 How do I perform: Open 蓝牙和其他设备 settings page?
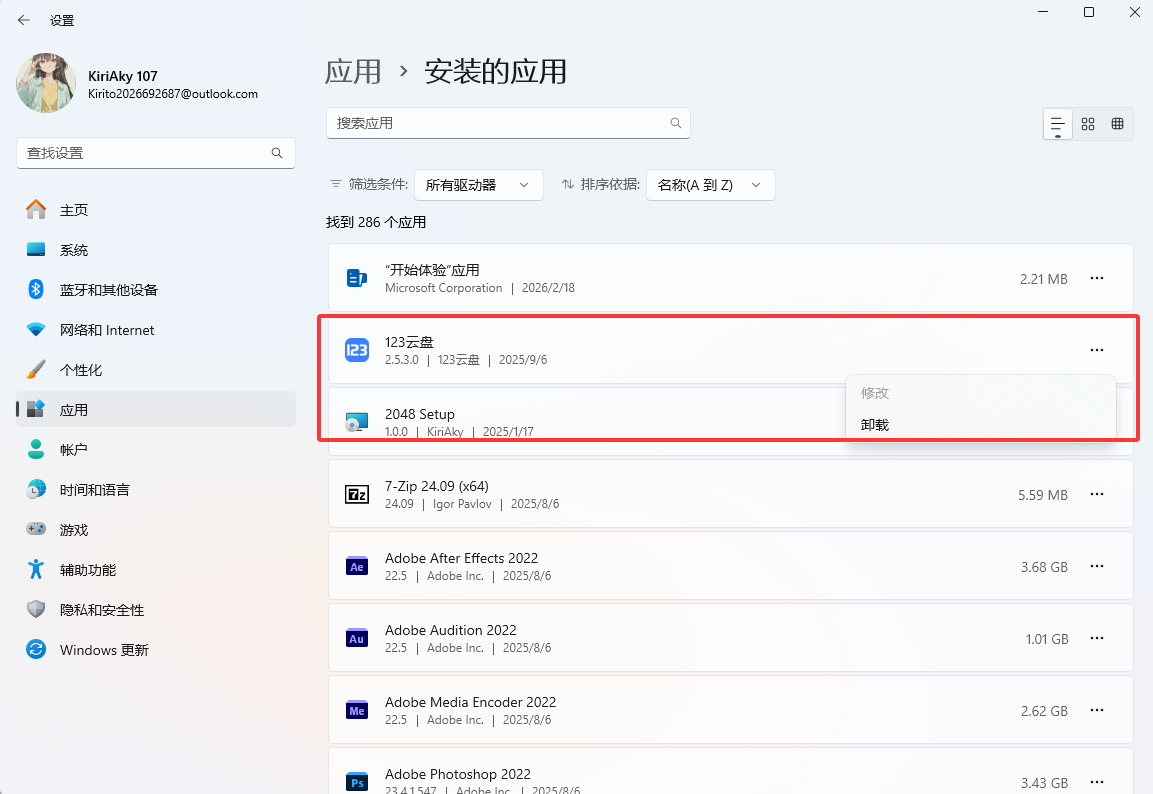click(x=108, y=290)
